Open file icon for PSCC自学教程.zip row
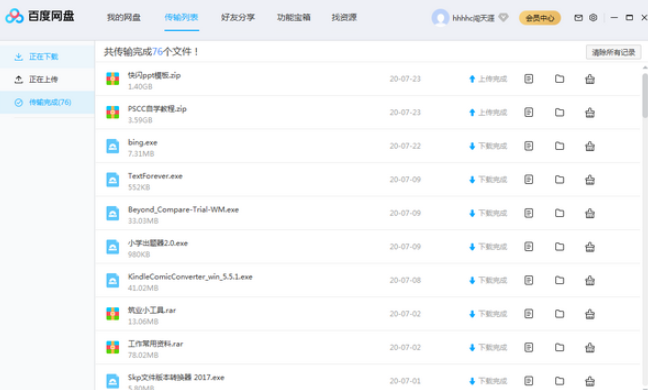 (x=529, y=112)
